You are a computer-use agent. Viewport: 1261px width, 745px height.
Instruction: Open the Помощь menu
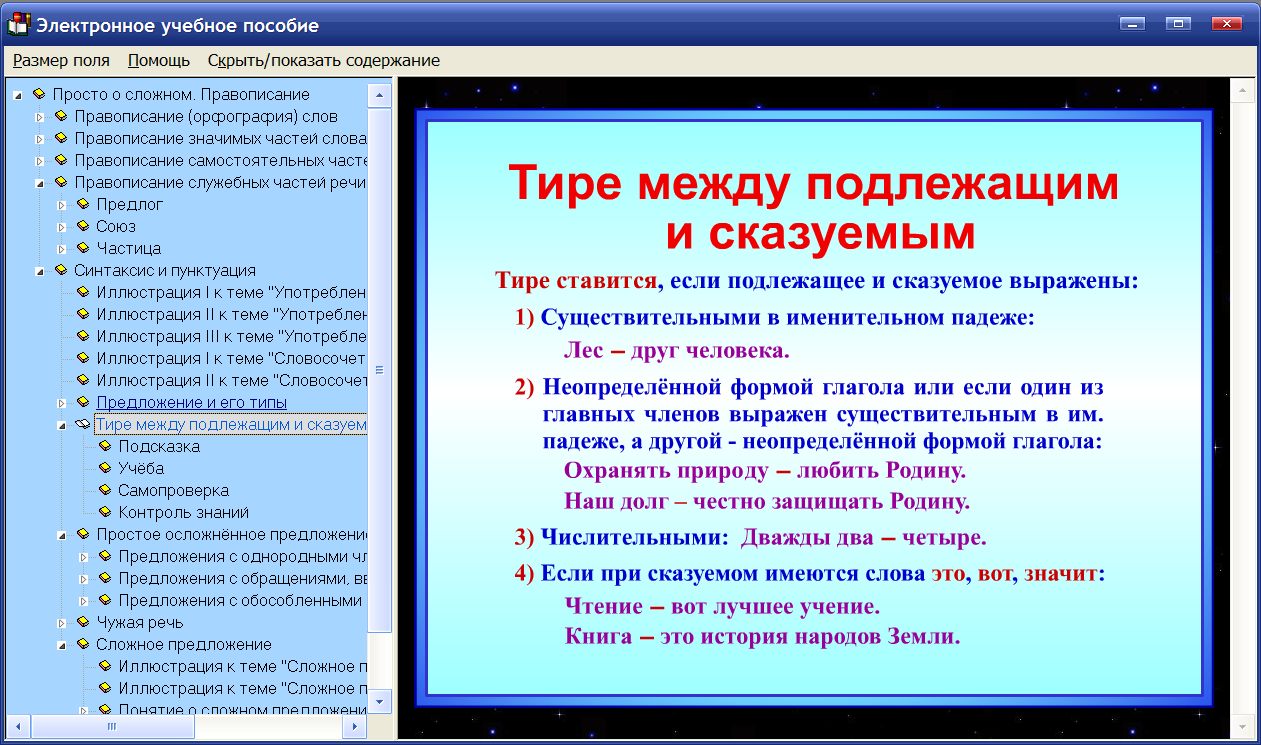(x=159, y=60)
